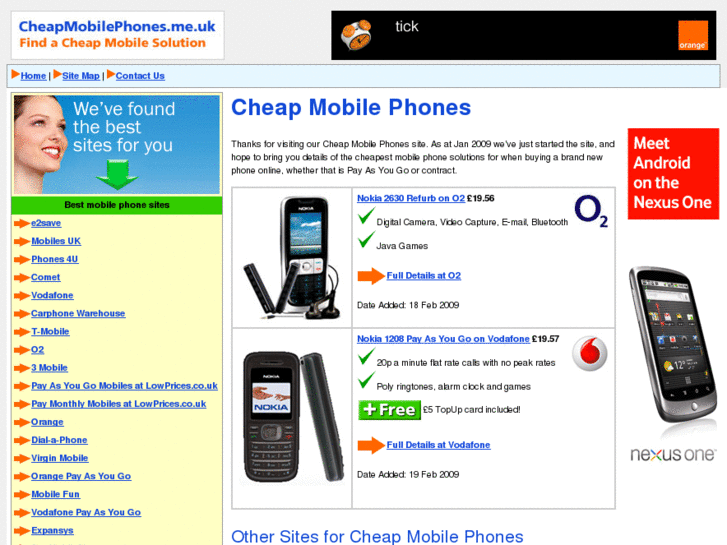Image resolution: width=727 pixels, height=545 pixels.
Task: Click the green +Free badge
Action: point(389,410)
